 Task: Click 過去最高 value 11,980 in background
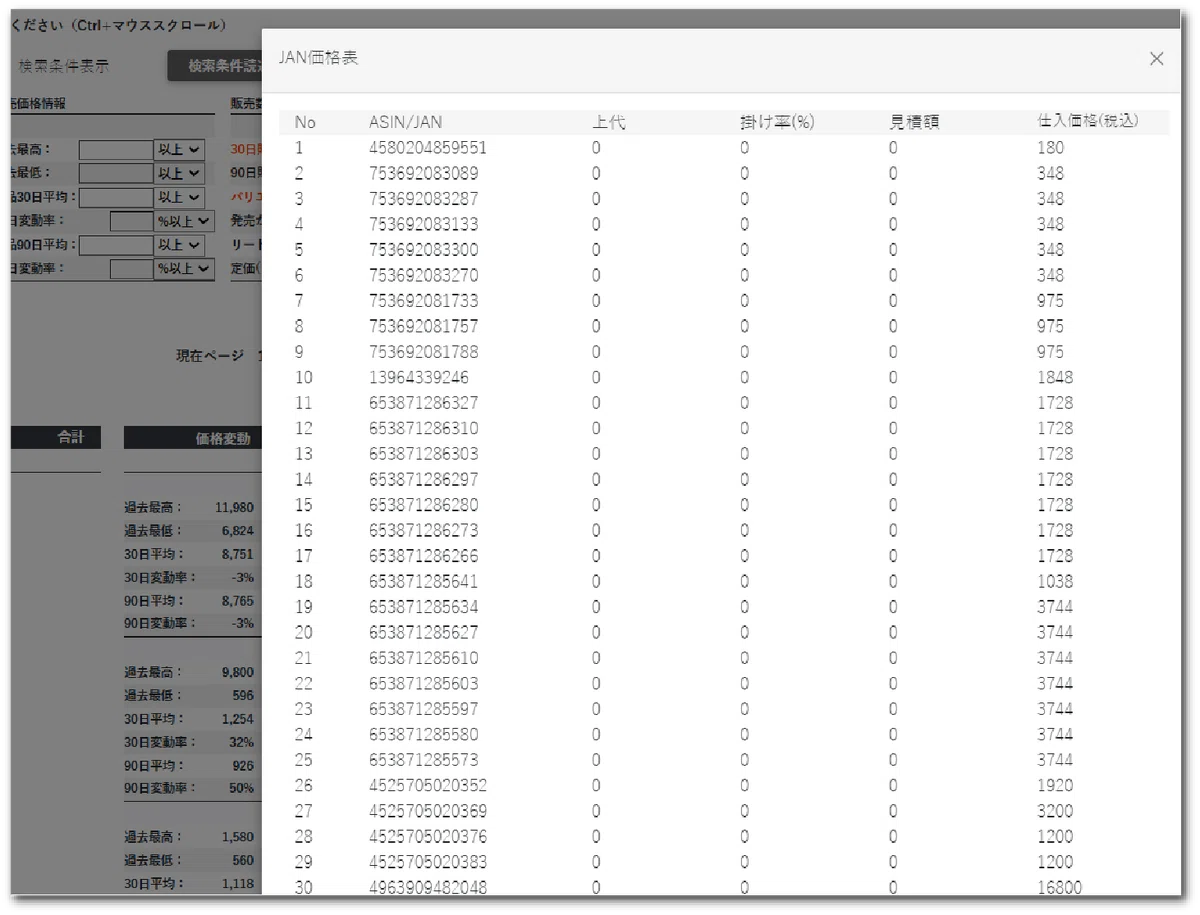235,508
